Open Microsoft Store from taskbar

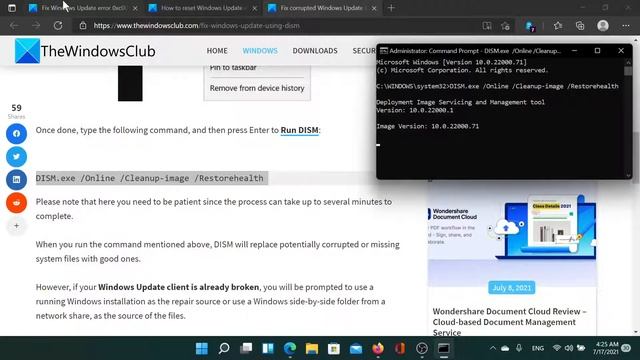click(x=334, y=348)
